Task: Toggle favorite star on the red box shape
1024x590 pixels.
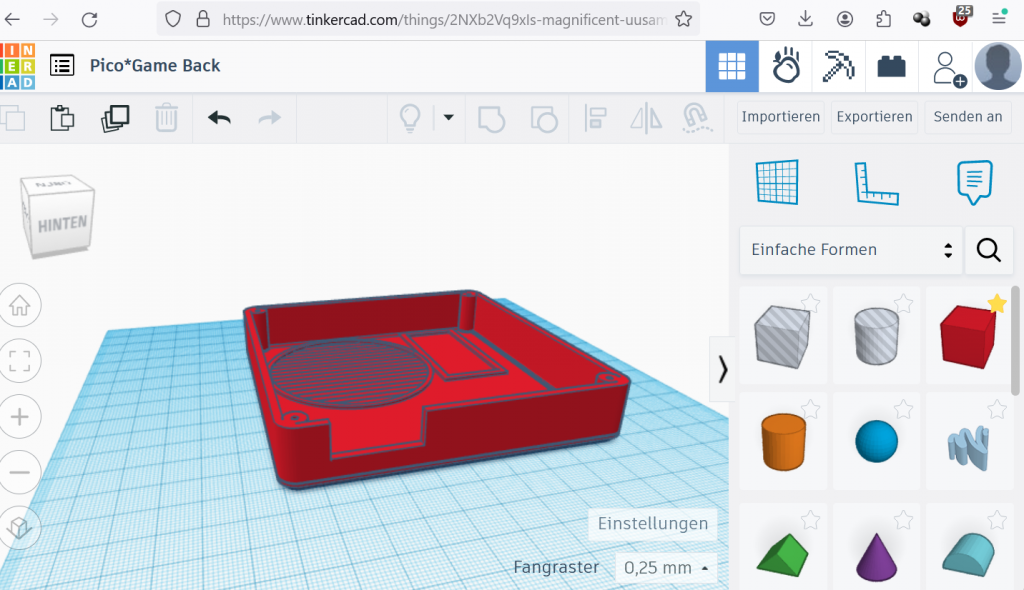Action: [x=996, y=304]
